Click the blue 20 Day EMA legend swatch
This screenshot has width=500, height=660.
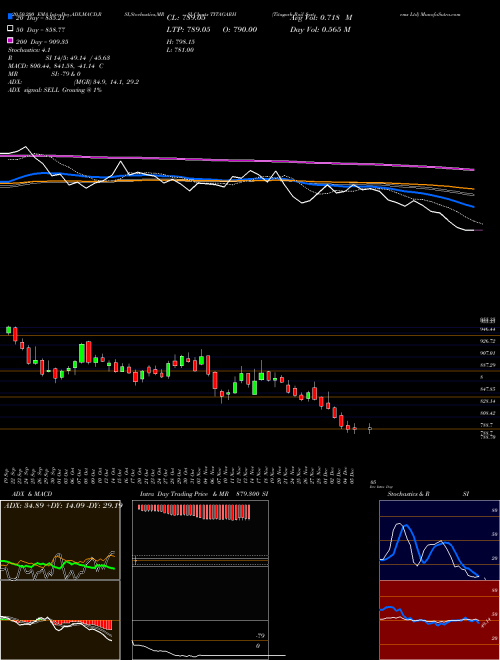11,17
